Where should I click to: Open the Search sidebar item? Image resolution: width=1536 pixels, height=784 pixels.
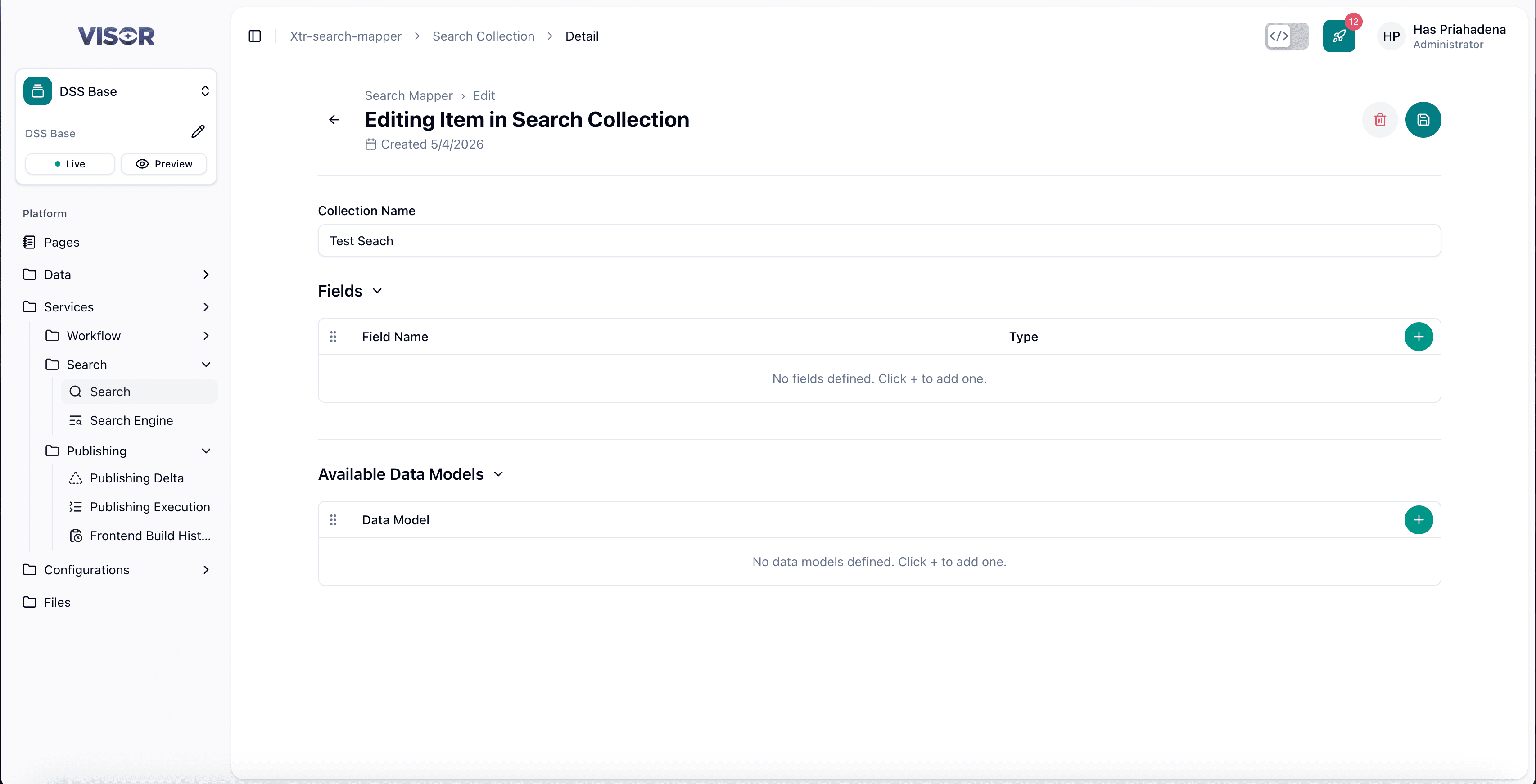point(140,392)
